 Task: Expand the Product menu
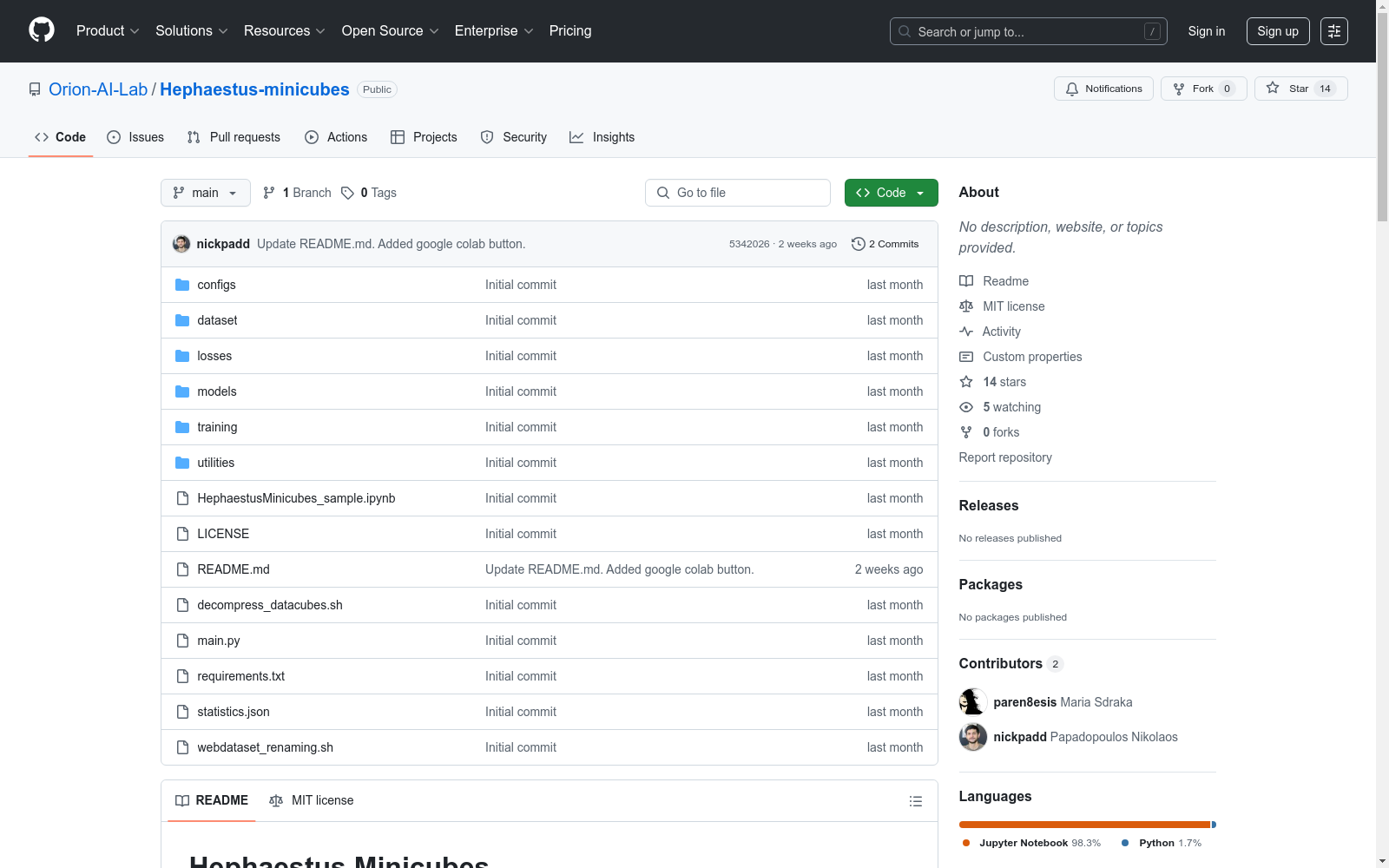click(x=108, y=31)
